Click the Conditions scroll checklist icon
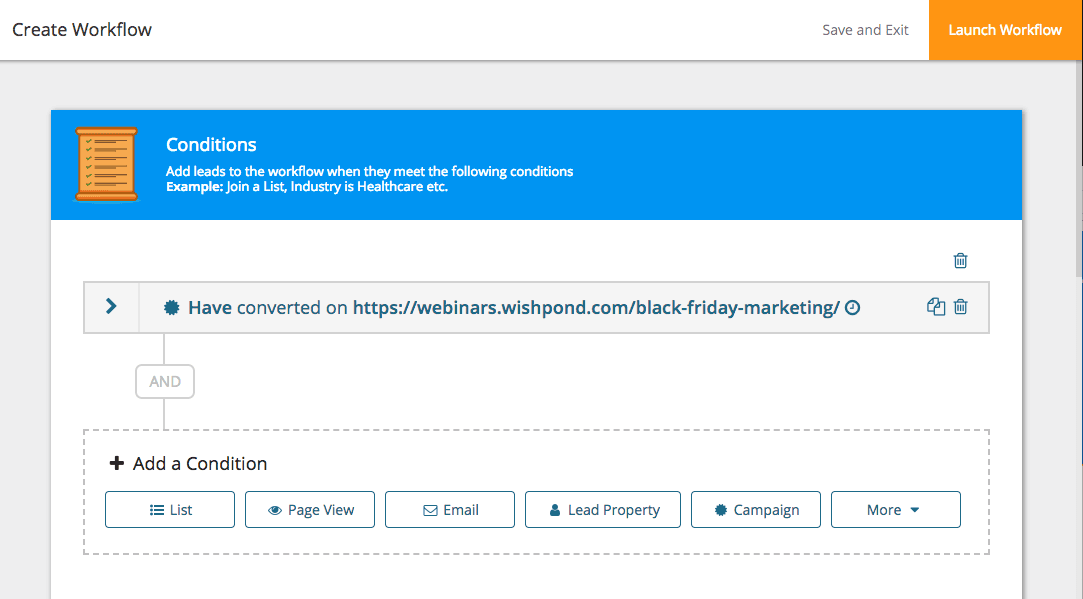This screenshot has width=1083, height=599. click(107, 164)
